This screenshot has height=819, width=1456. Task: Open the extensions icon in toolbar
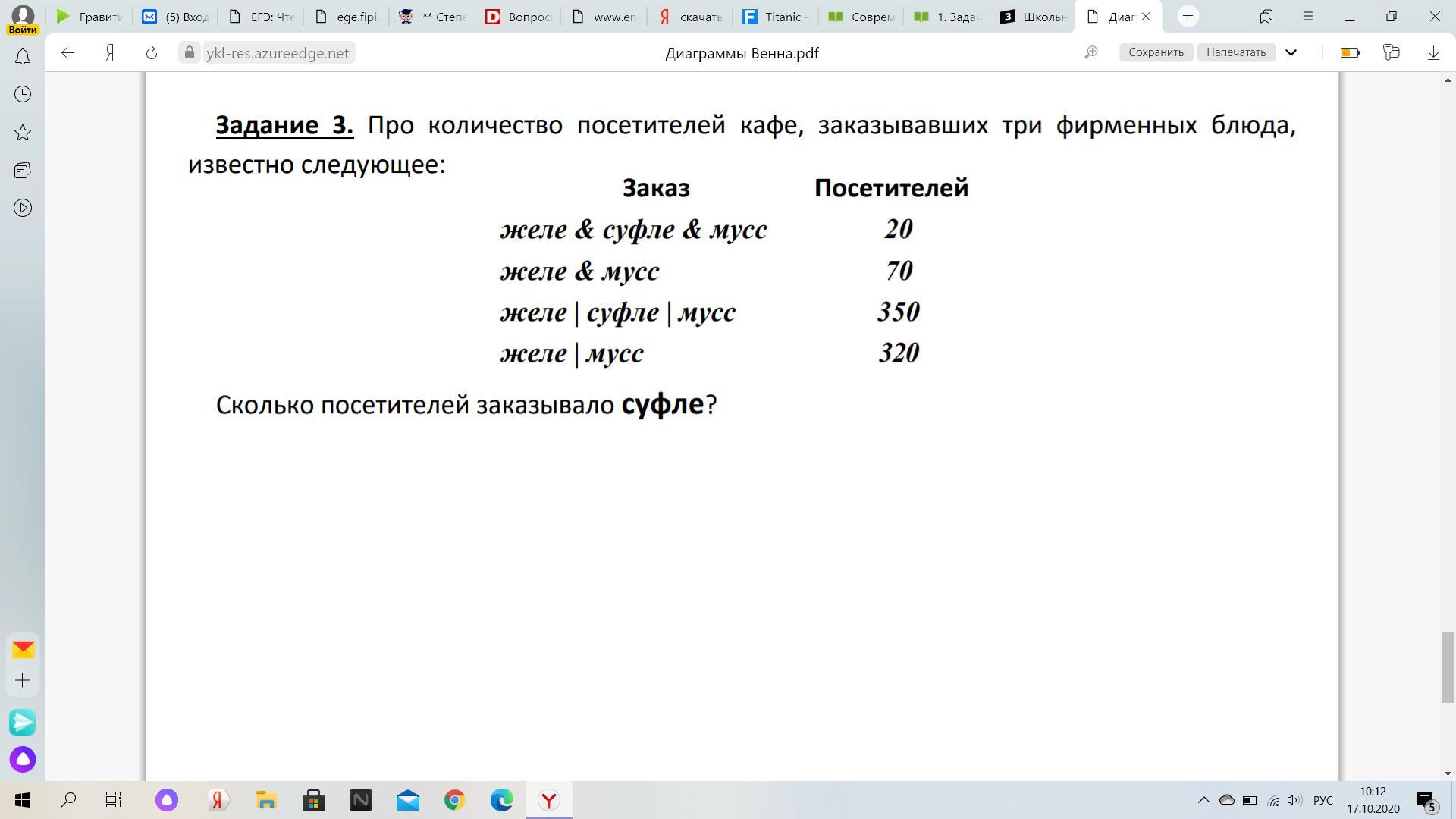1391,52
